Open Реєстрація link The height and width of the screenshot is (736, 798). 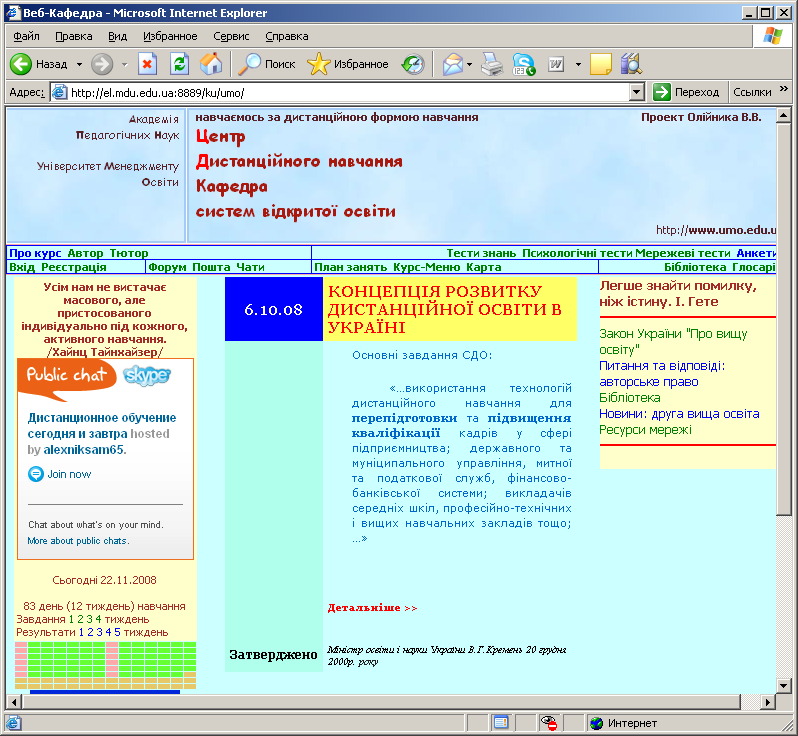pyautogui.click(x=74, y=267)
